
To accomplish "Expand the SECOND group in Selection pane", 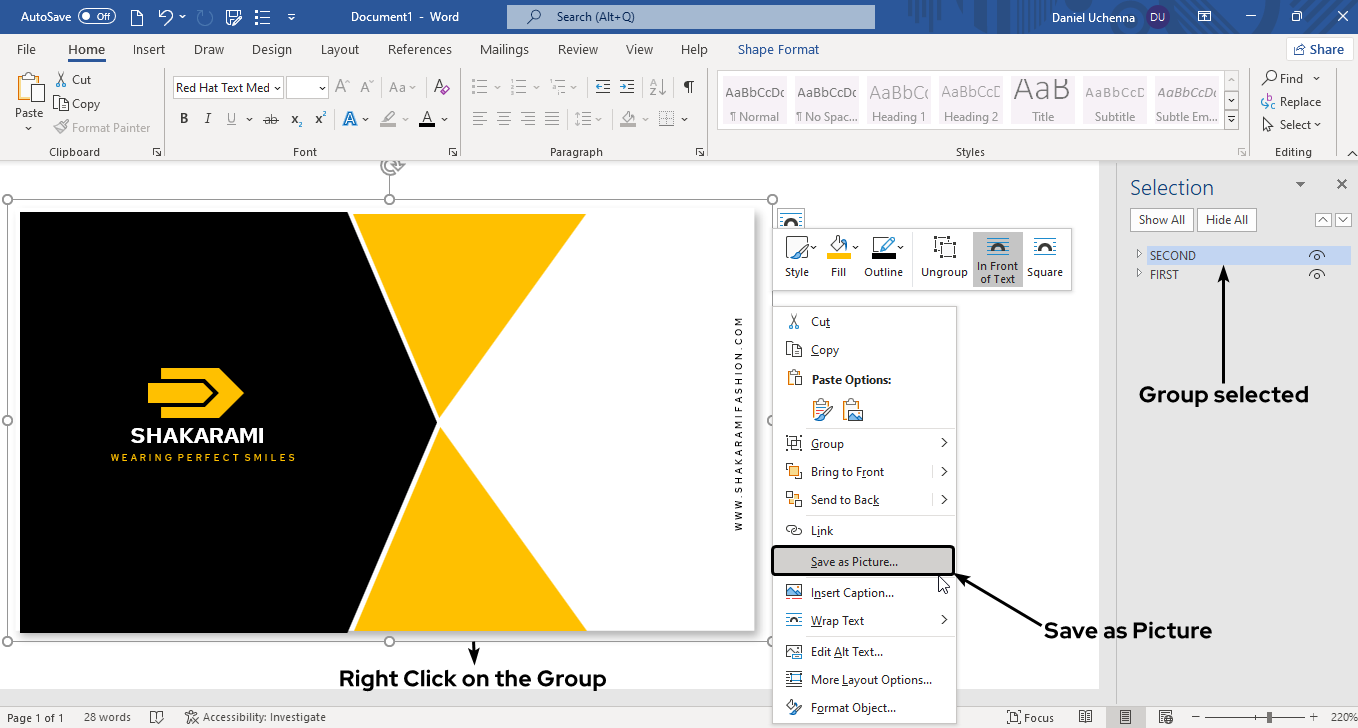I will click(1139, 255).
